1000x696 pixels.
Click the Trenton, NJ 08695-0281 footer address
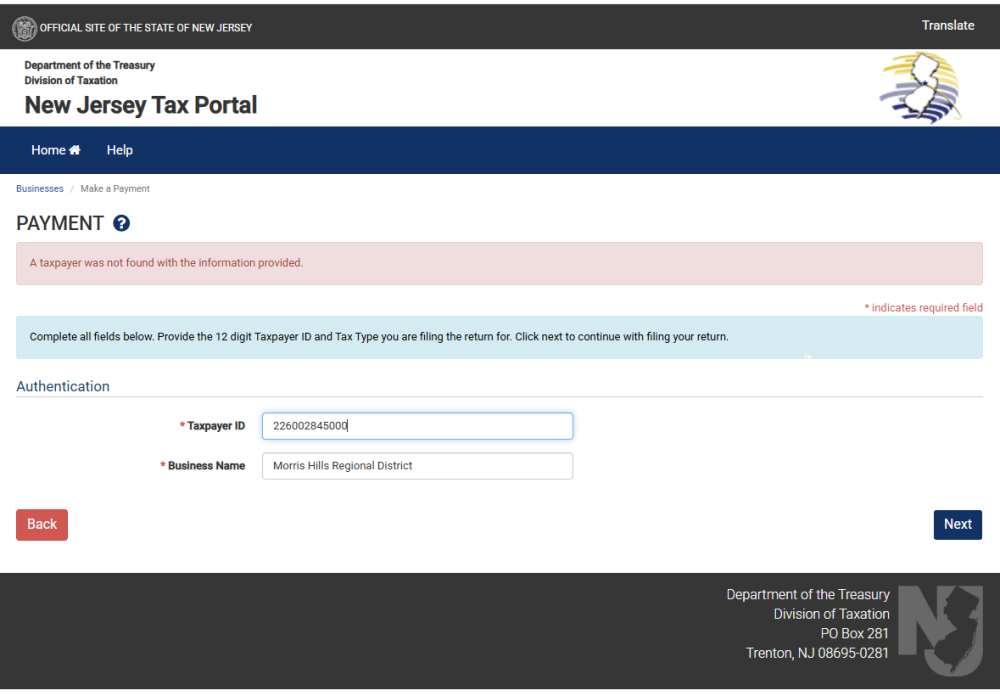pyautogui.click(x=817, y=653)
